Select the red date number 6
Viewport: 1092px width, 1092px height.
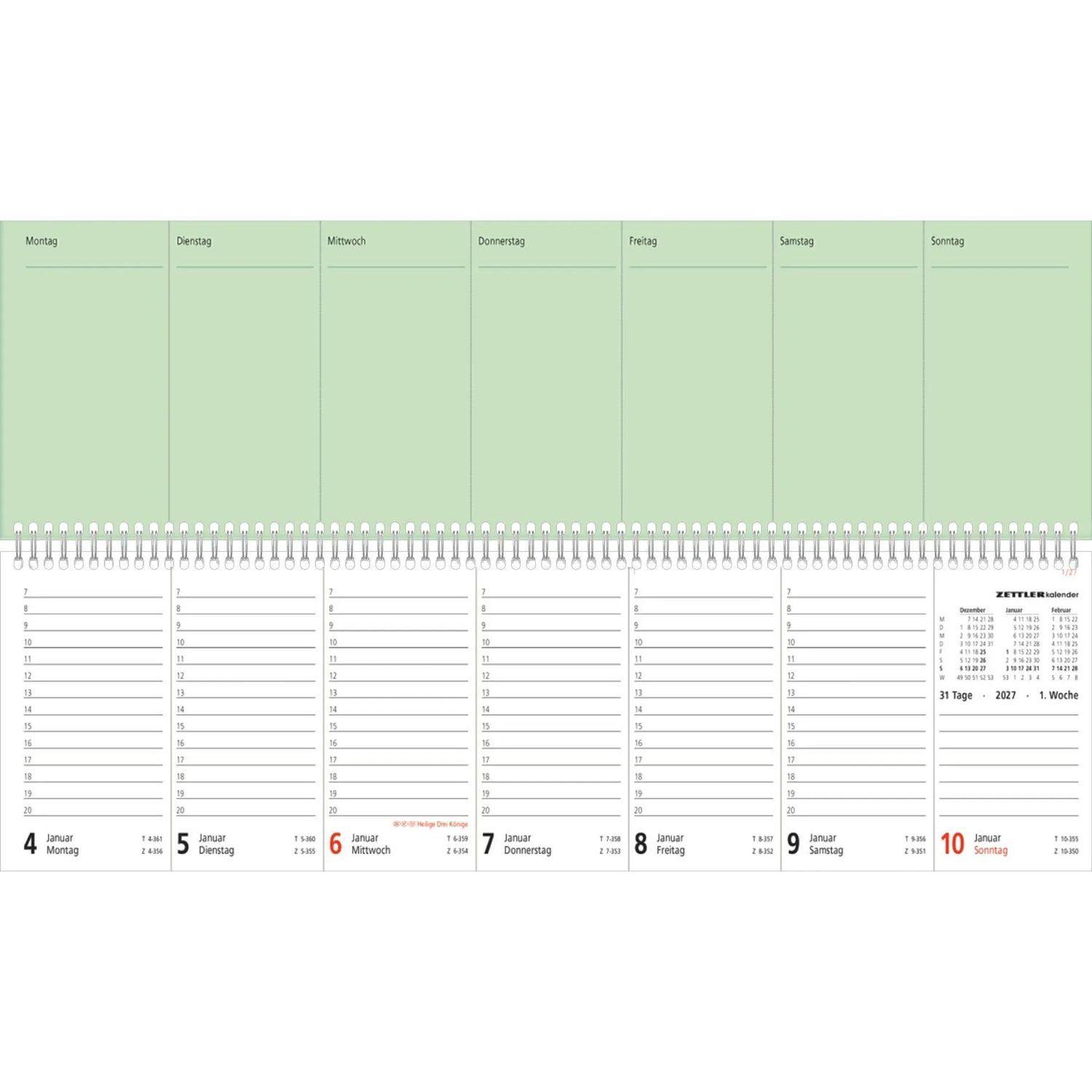pyautogui.click(x=336, y=844)
